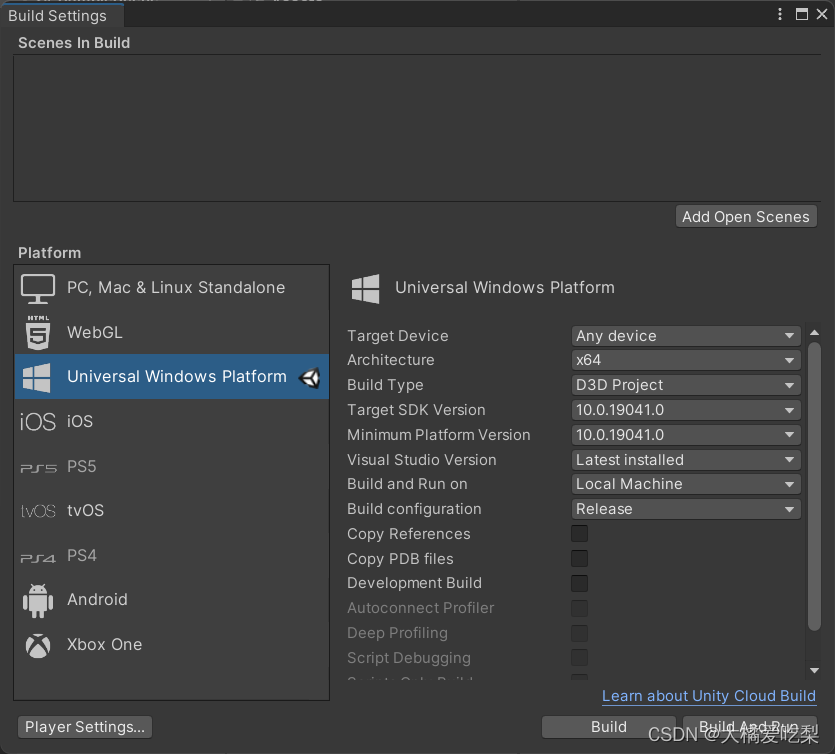835x754 pixels.
Task: Open the Target SDK Version dropdown
Action: tap(686, 410)
